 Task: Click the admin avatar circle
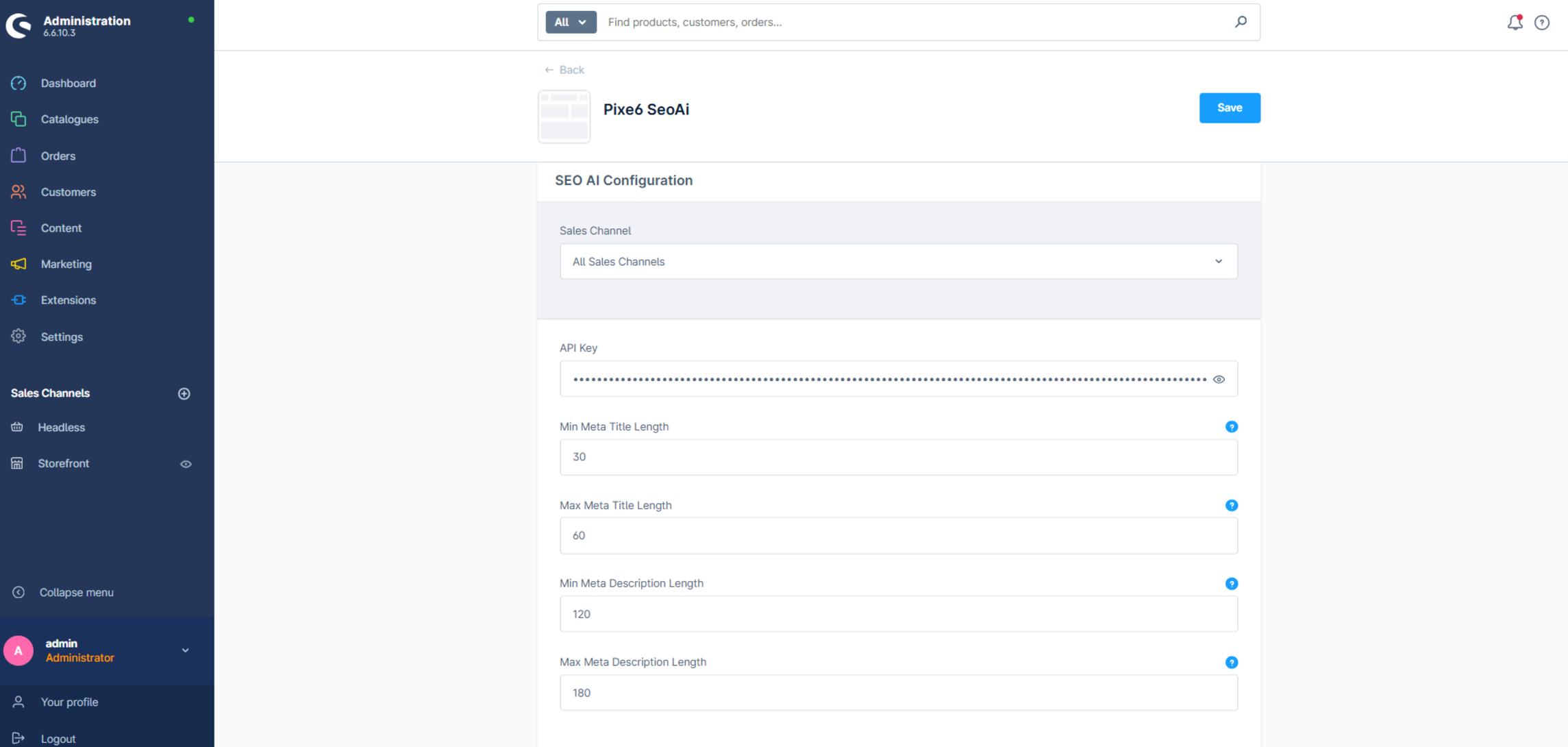(x=18, y=650)
